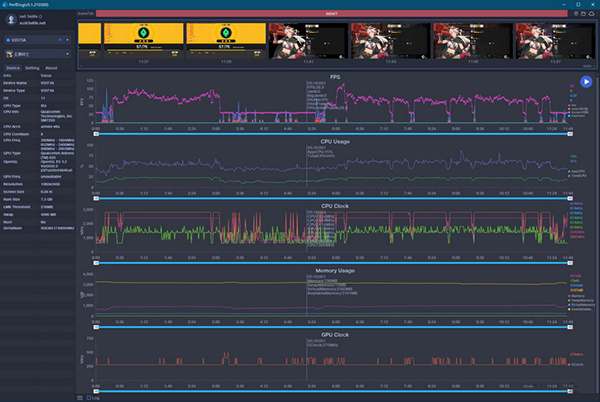Click the user avatar icon in sidebar
The height and width of the screenshot is (402, 600).
tap(9, 20)
